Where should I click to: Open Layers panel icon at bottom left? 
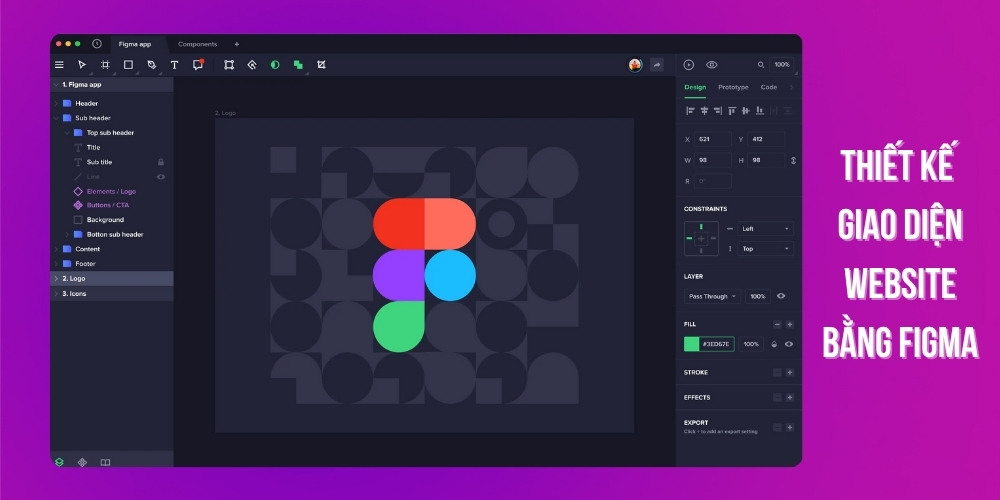(59, 462)
